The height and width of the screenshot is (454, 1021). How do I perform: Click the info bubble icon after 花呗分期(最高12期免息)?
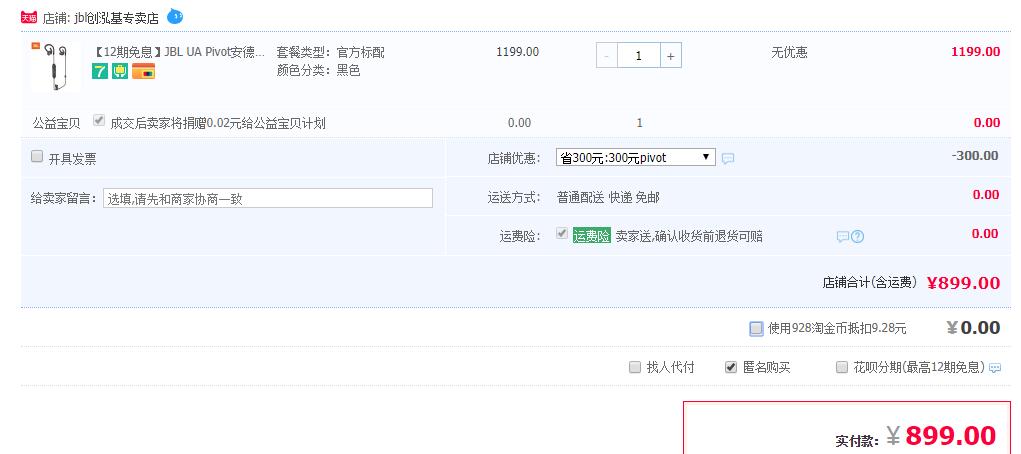click(995, 368)
